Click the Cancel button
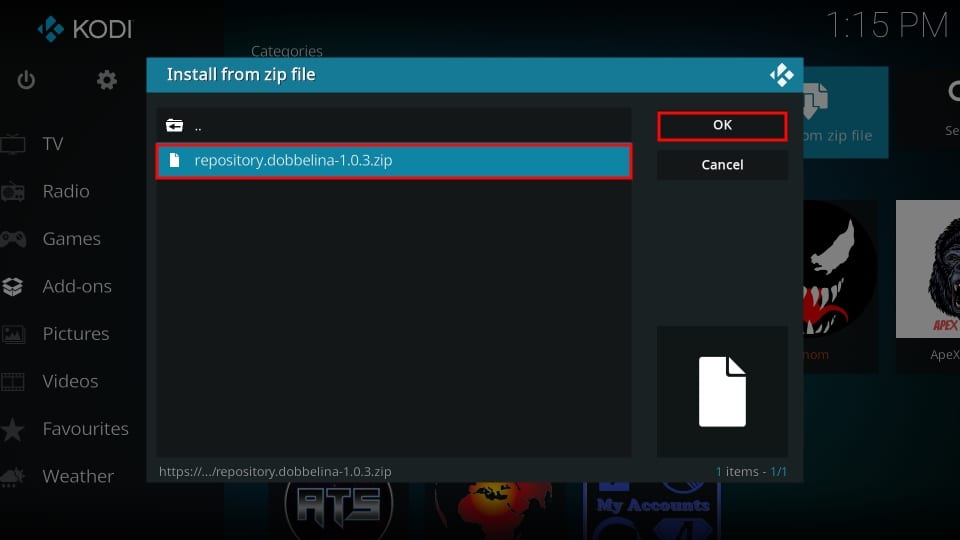The width and height of the screenshot is (960, 540). (722, 165)
